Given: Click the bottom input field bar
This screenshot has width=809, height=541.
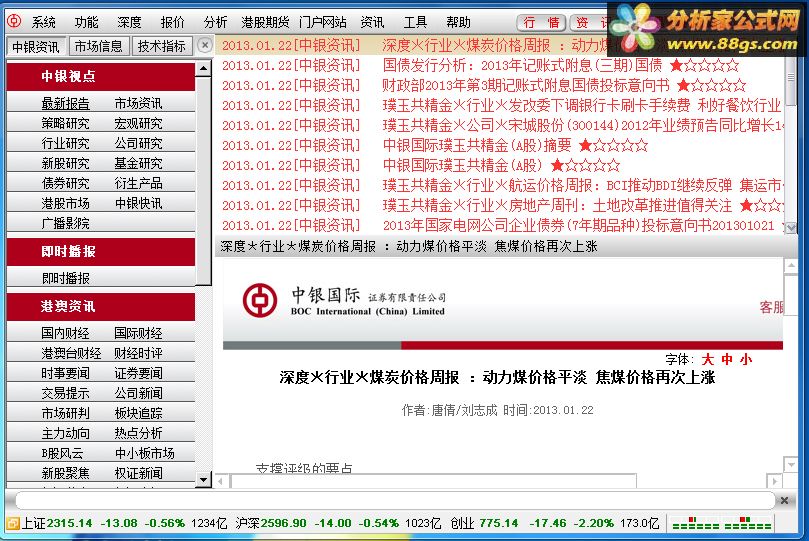Looking at the screenshot, I should point(395,500).
